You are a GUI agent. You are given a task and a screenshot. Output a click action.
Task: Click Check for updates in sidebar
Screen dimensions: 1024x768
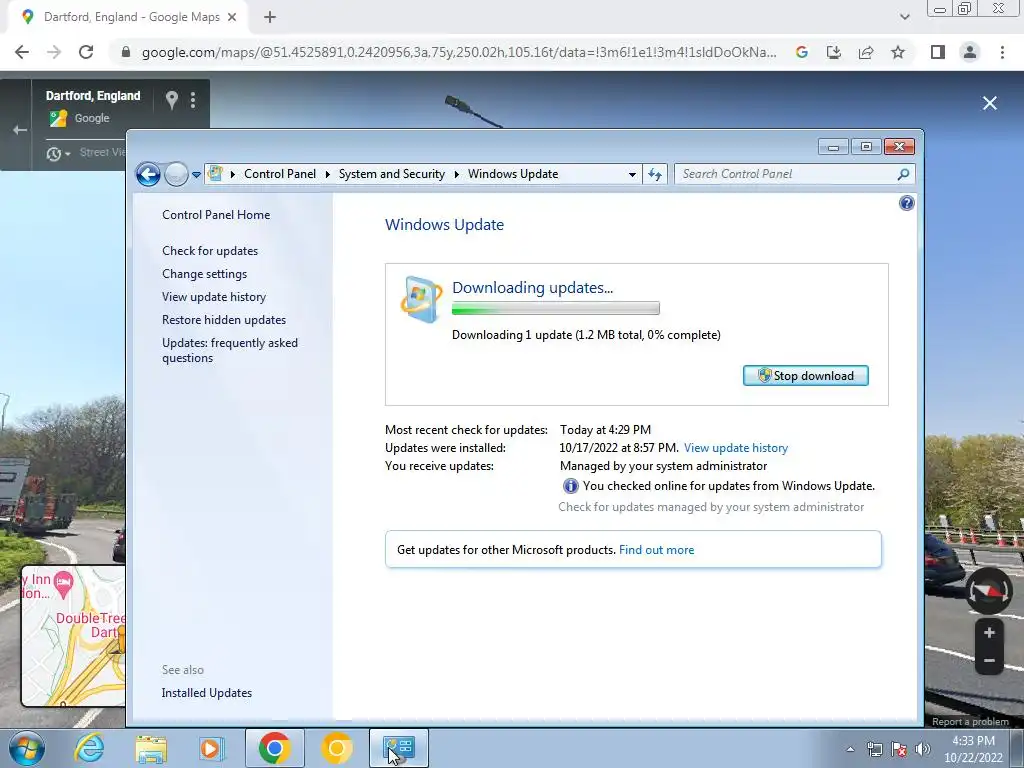coord(210,251)
